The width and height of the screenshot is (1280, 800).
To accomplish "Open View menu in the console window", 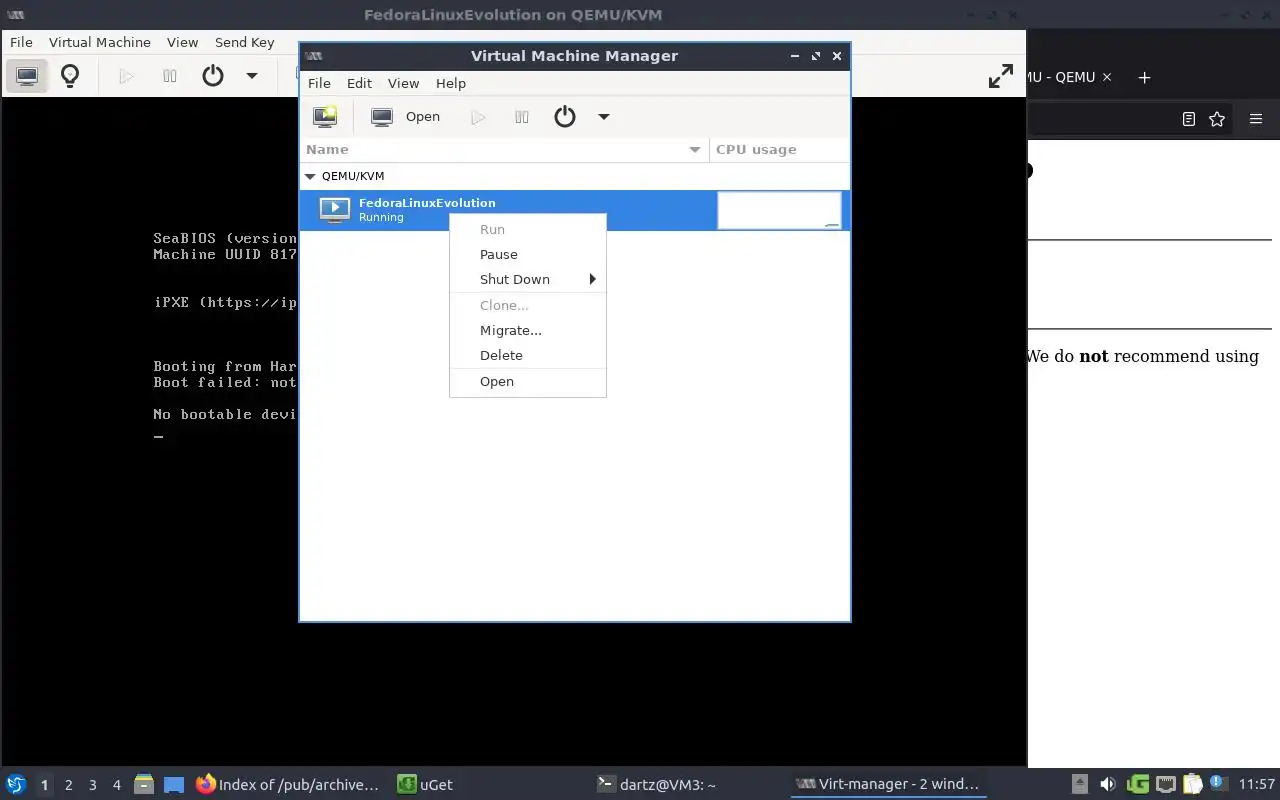I will 182,42.
